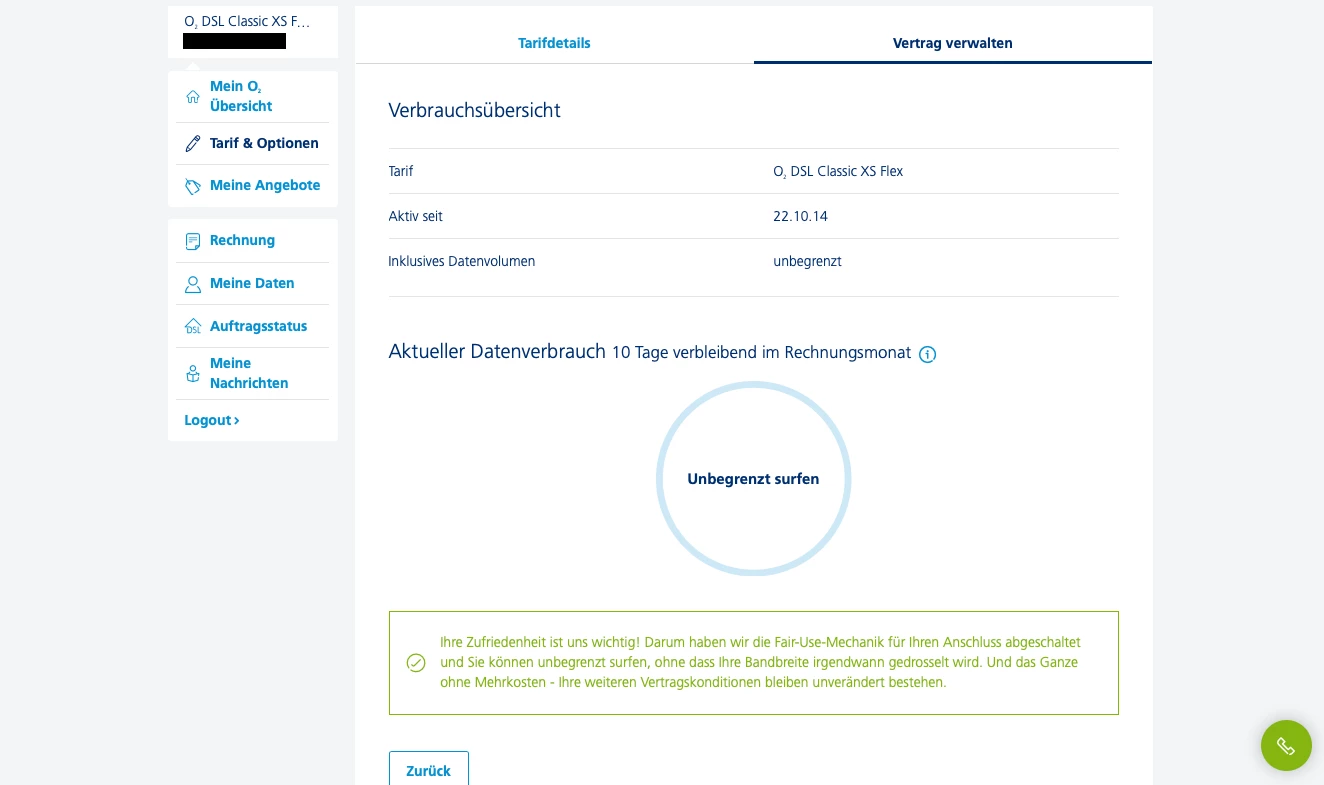Click the icon beside Meine Nachrichten
Viewport: 1324px width, 785px height.
pyautogui.click(x=193, y=374)
